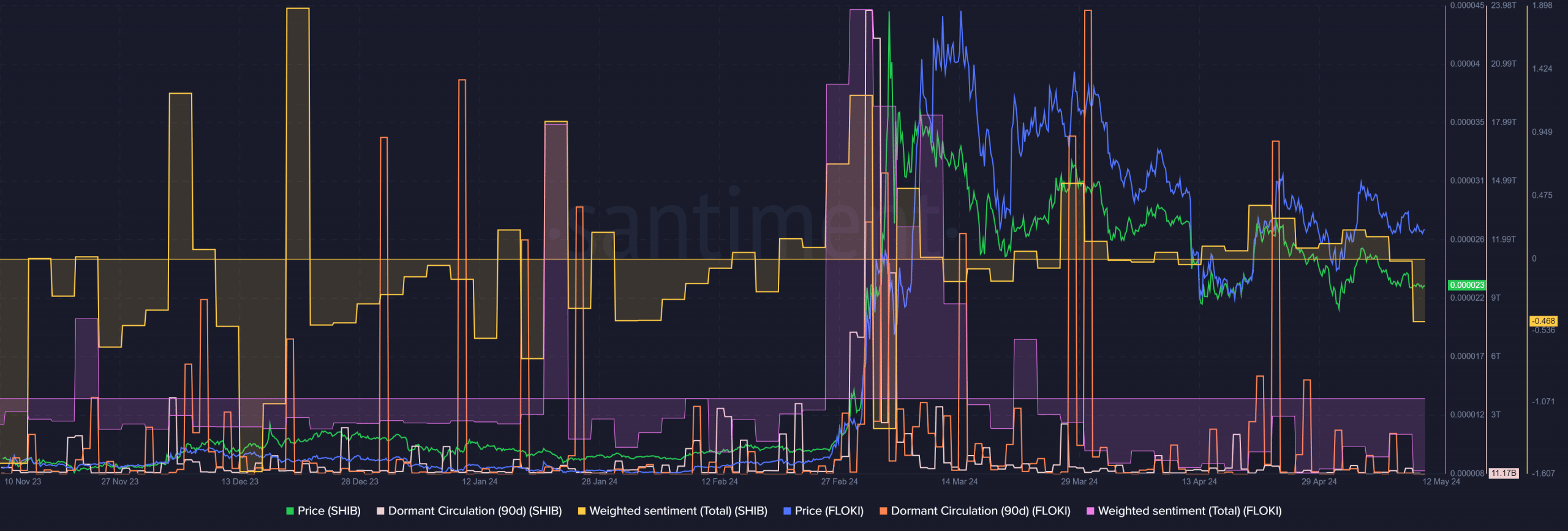
Task: Click the 13 Apr 24 date label
Action: (x=1199, y=482)
